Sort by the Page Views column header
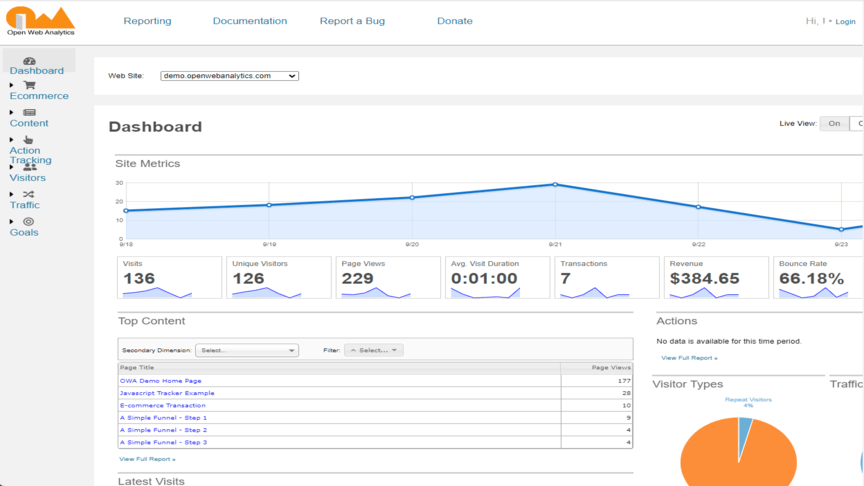Image resolution: width=864 pixels, height=486 pixels. point(597,368)
